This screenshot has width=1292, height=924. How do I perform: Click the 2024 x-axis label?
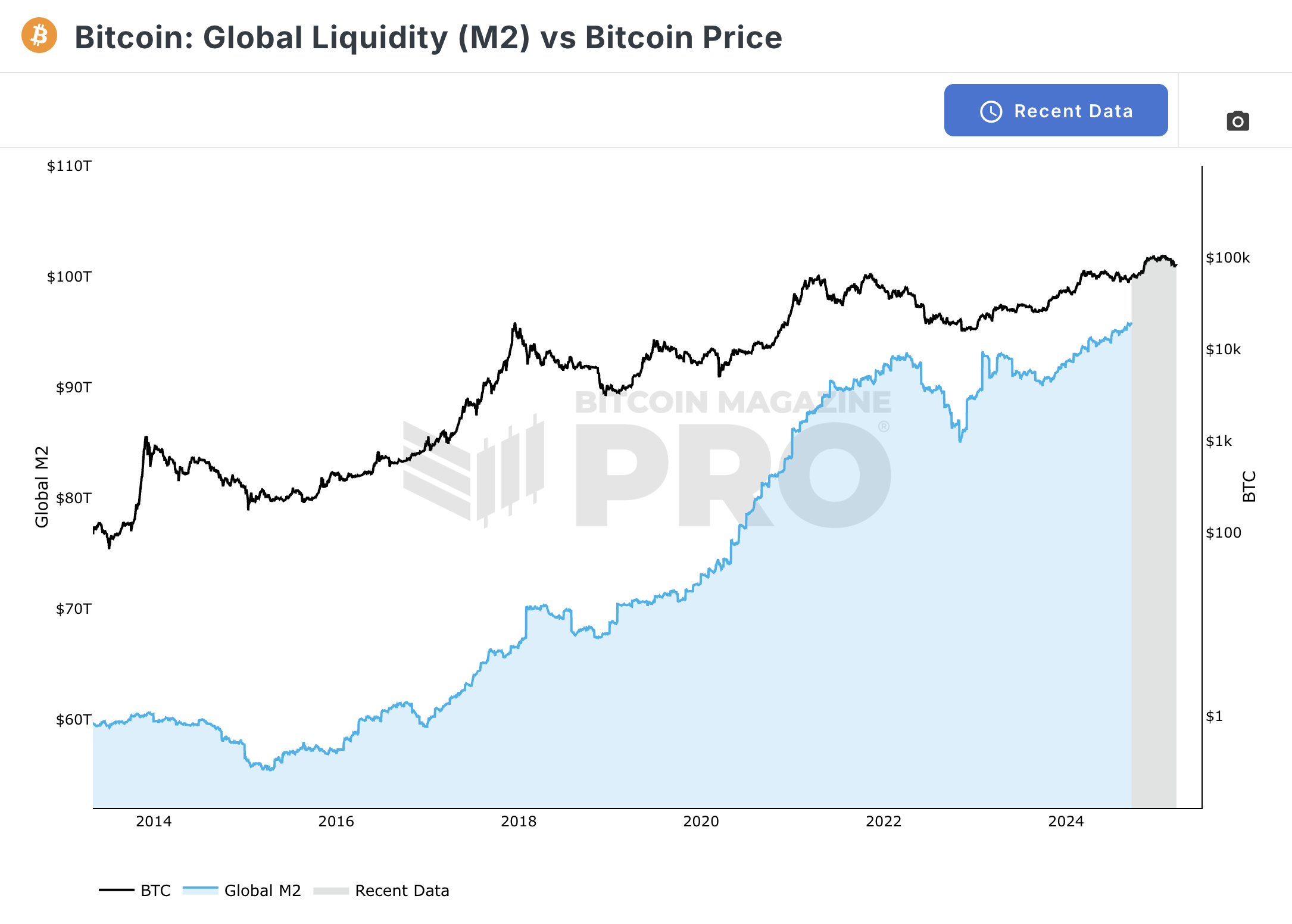pyautogui.click(x=1066, y=822)
